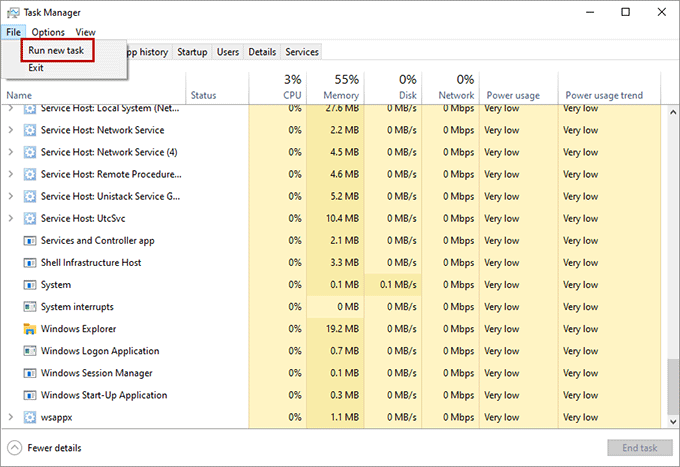This screenshot has width=680, height=467.
Task: Switch to the Services tab
Action: coord(302,52)
